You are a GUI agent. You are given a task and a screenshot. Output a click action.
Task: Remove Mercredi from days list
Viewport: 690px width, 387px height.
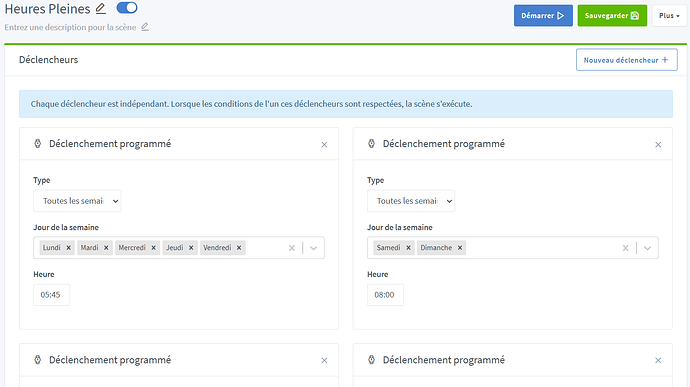point(154,248)
